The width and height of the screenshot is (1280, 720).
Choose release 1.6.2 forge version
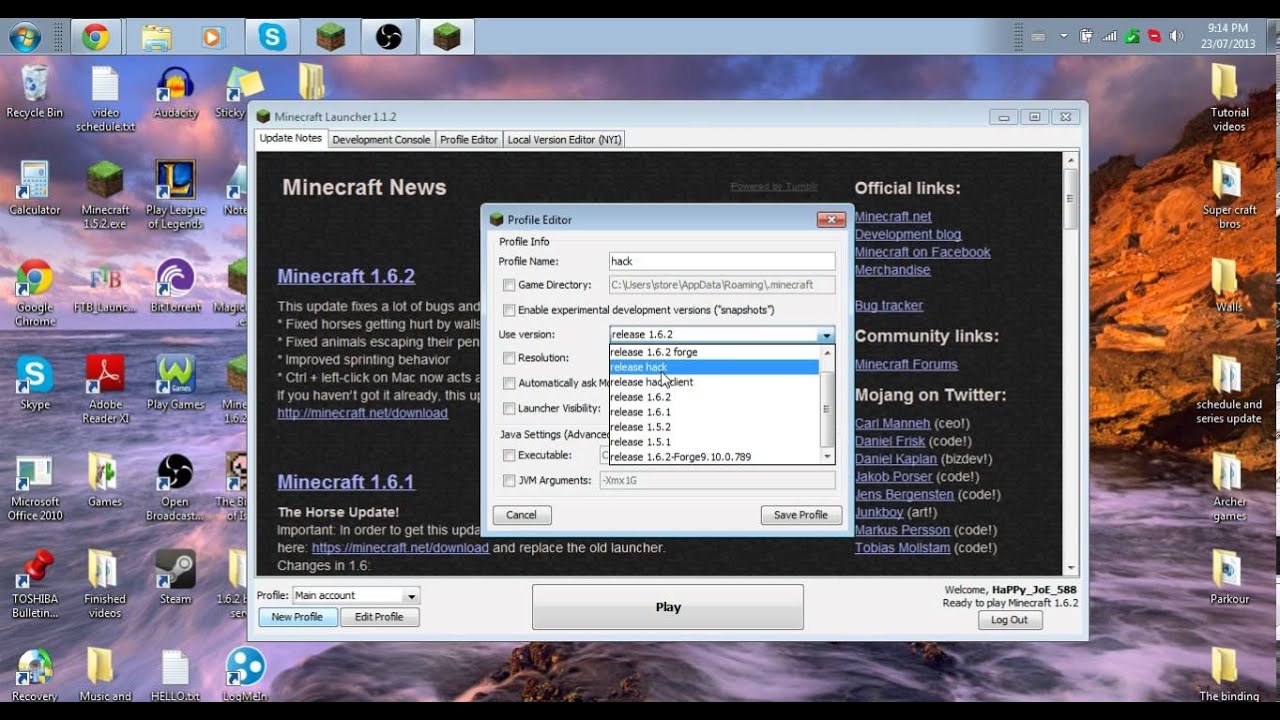(x=714, y=352)
